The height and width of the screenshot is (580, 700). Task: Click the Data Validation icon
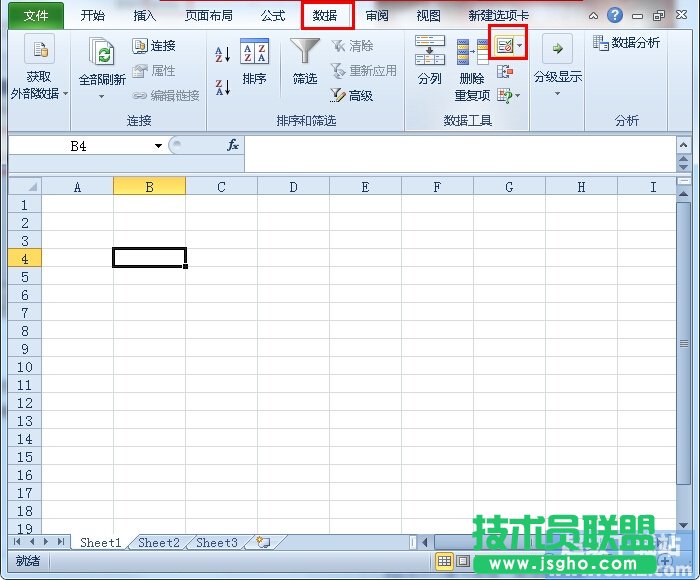(x=505, y=46)
